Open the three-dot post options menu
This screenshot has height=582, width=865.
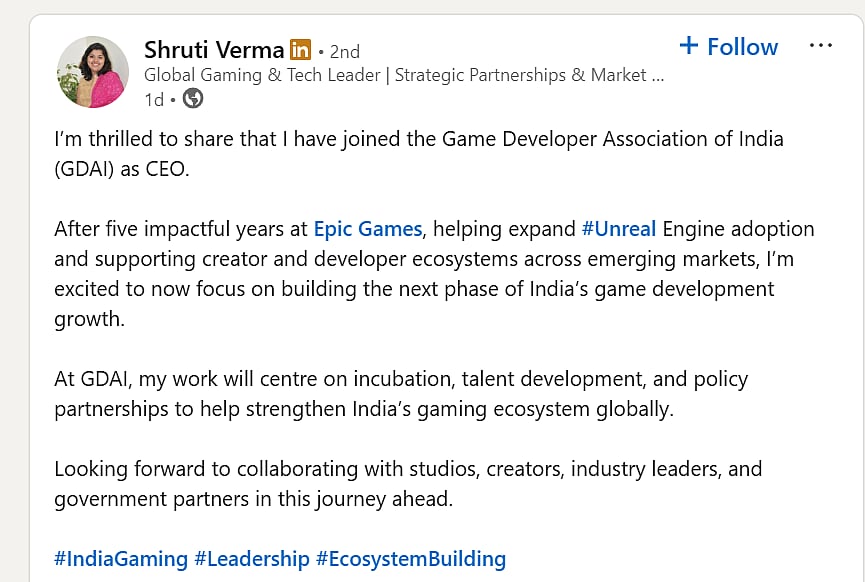pos(820,46)
